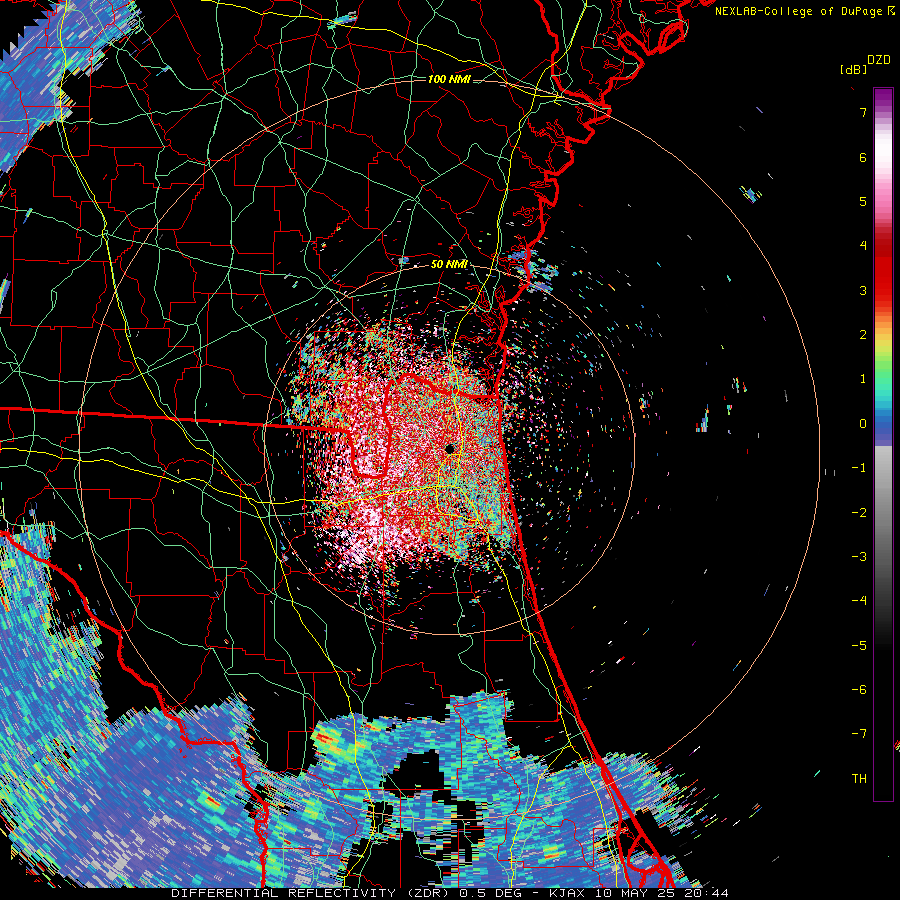The image size is (900, 900).
Task: Click the -3 value on the legend
Action: 859,557
